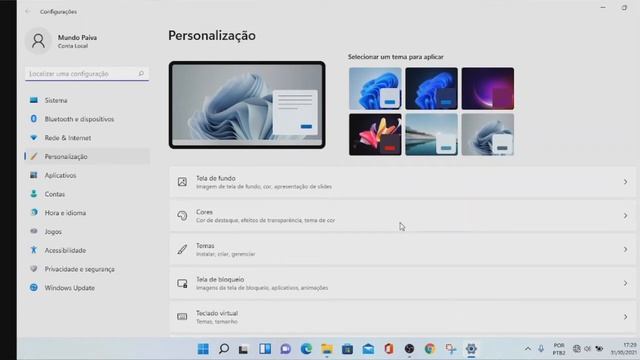This screenshot has height=360, width=640.
Task: Apply the gray flow theme thumbnail
Action: 488,134
